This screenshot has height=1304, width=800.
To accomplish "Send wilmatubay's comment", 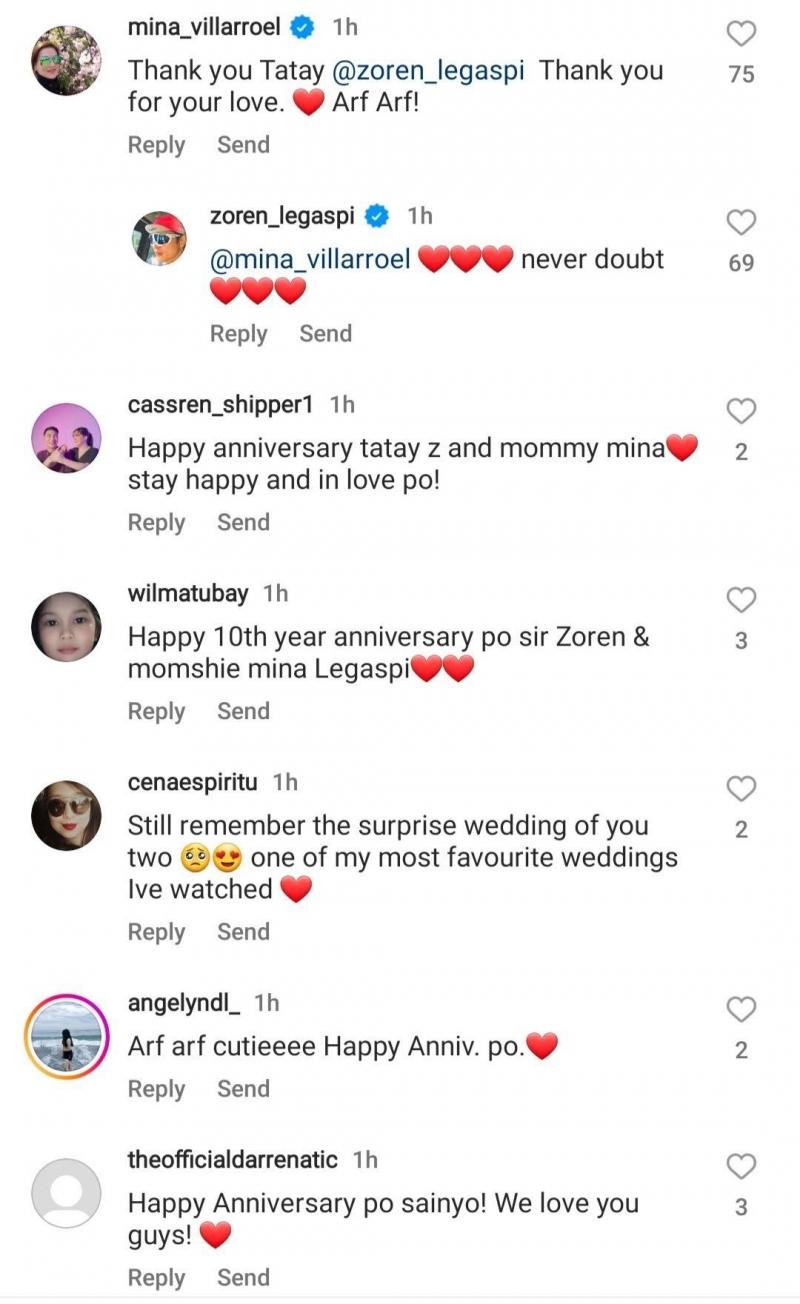I will pyautogui.click(x=243, y=711).
